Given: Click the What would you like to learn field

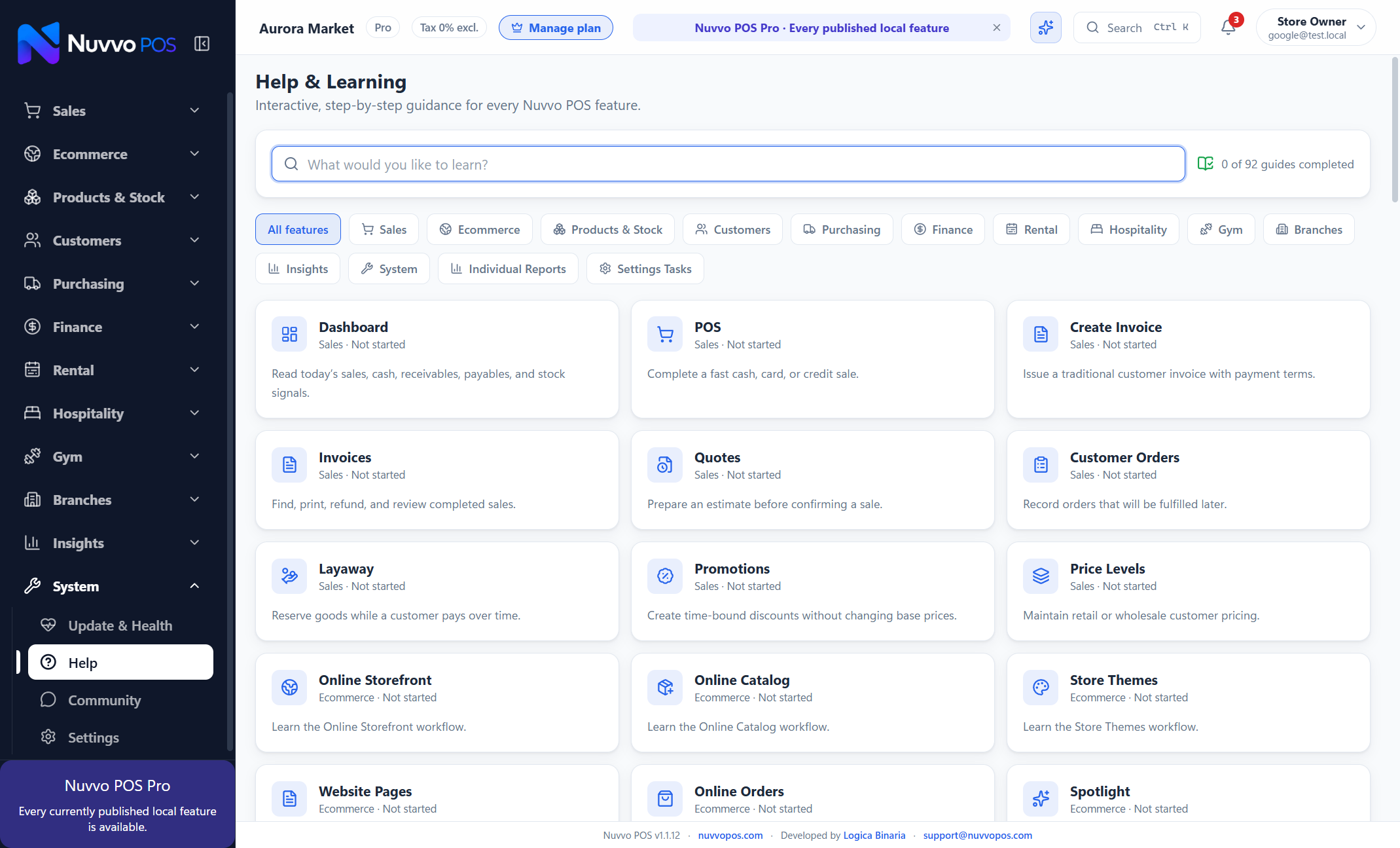Looking at the screenshot, I should 728,164.
